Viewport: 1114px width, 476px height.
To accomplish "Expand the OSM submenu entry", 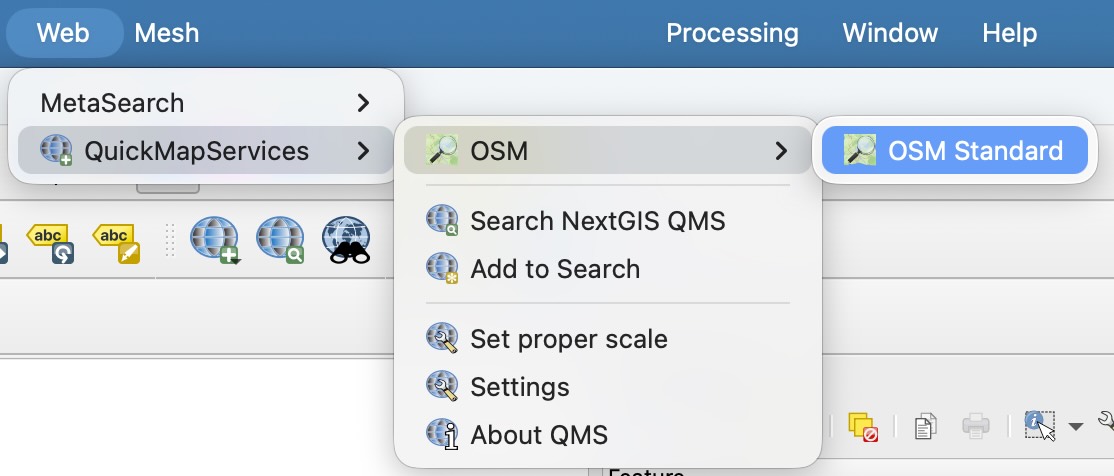I will 607,151.
